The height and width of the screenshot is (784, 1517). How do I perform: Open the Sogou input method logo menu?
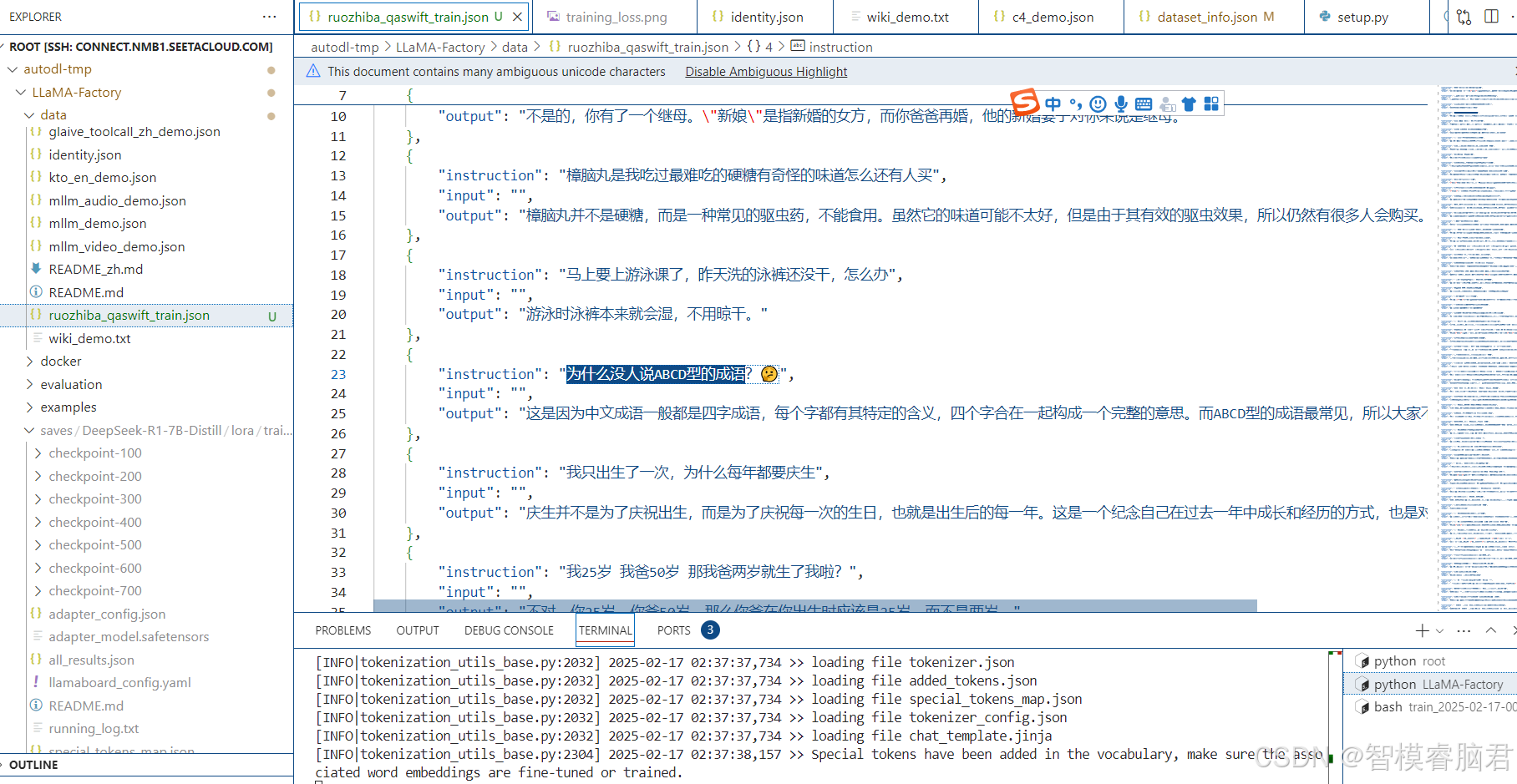1025,102
